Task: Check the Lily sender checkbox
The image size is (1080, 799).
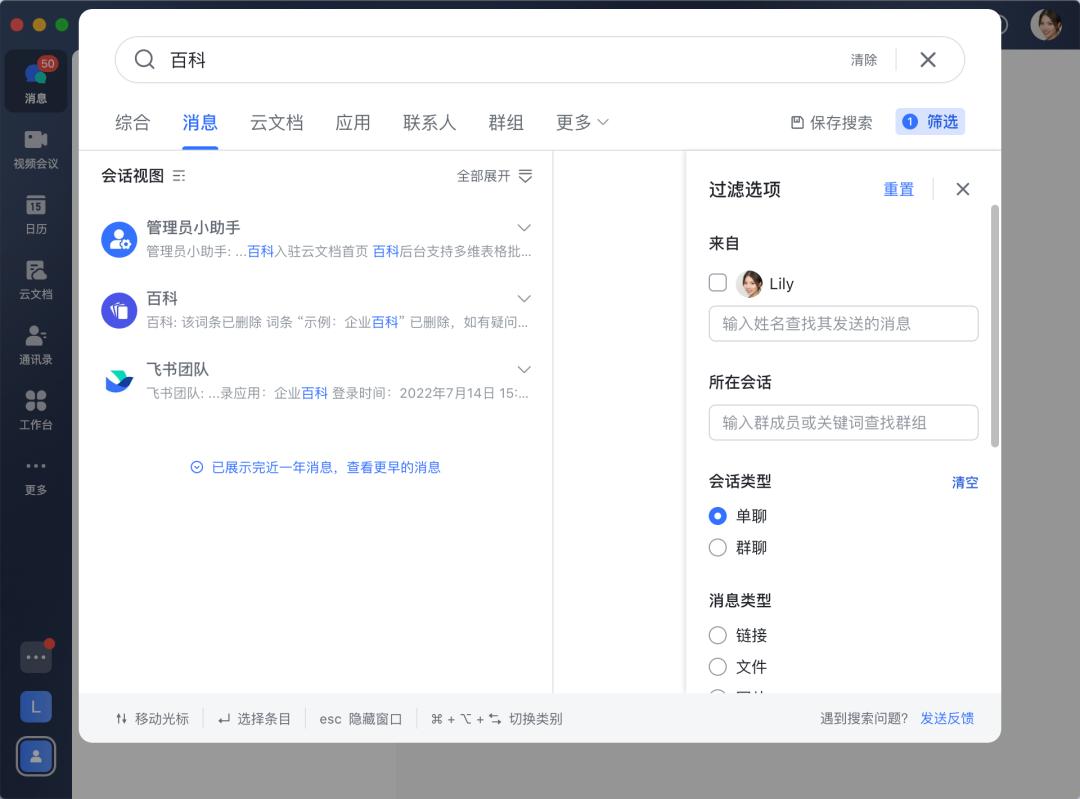Action: click(x=717, y=283)
